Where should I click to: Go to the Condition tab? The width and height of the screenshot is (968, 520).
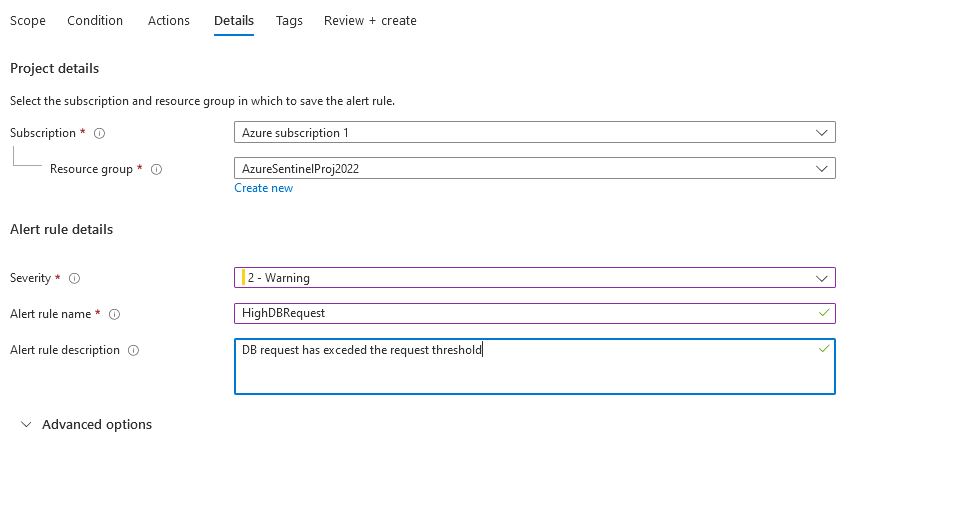(x=95, y=20)
